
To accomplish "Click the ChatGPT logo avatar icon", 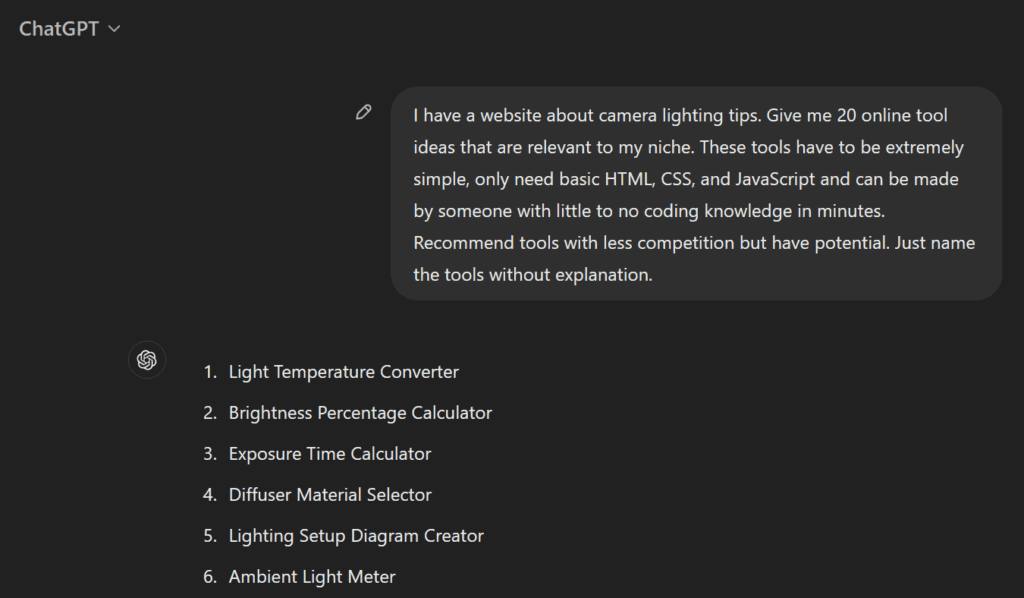I will point(147,360).
